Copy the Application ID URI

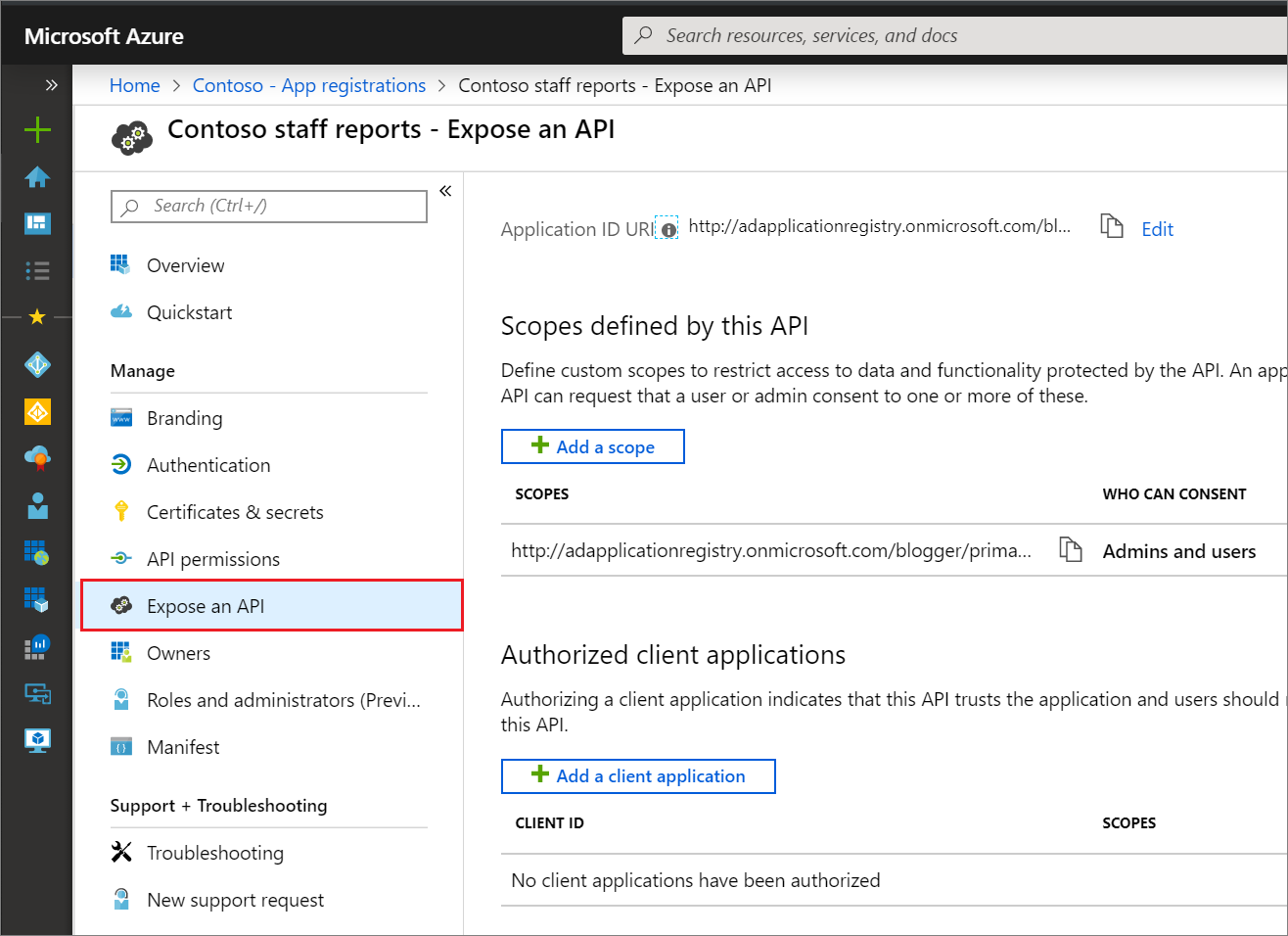[x=1111, y=226]
